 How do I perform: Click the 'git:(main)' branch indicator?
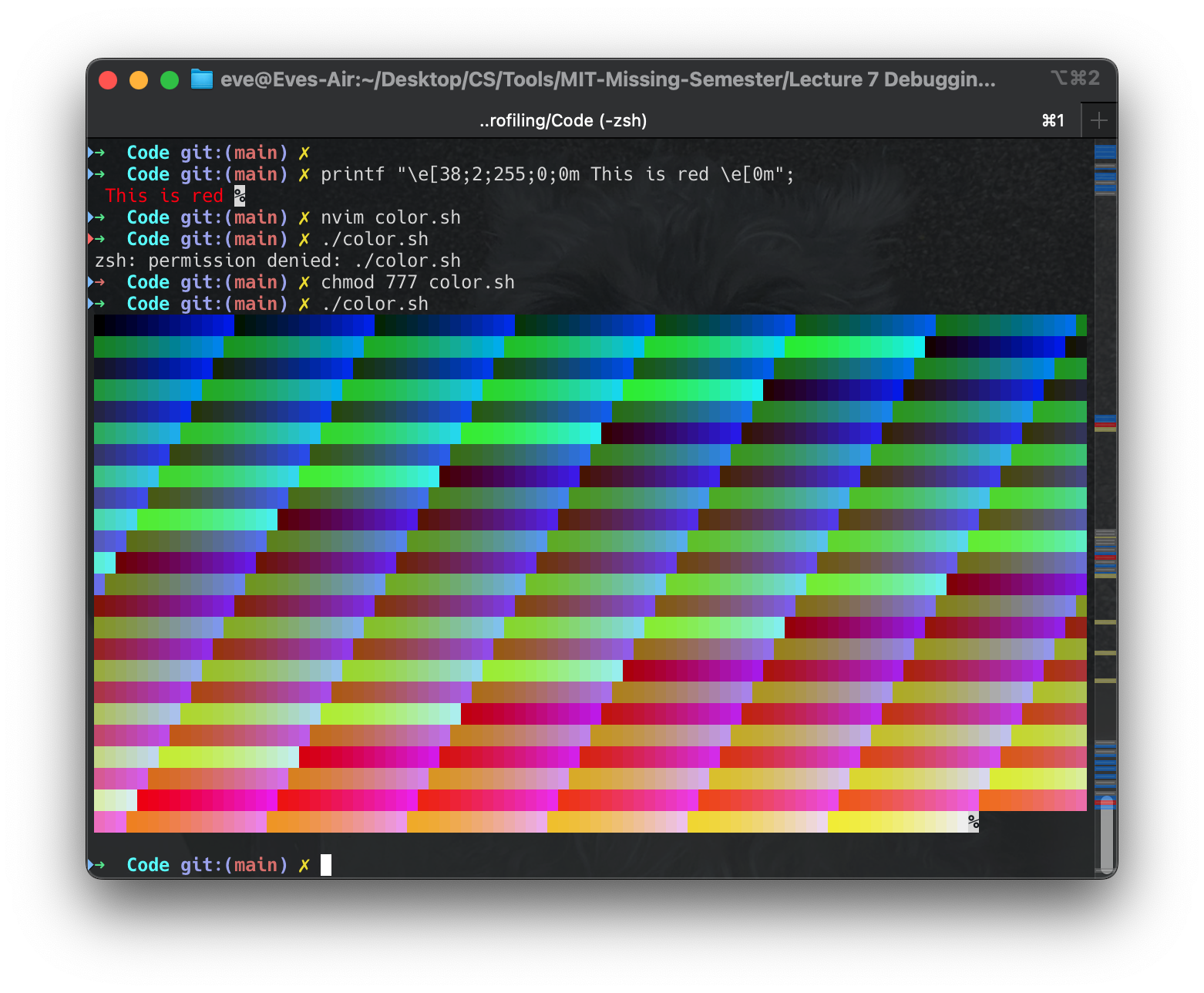point(233,153)
